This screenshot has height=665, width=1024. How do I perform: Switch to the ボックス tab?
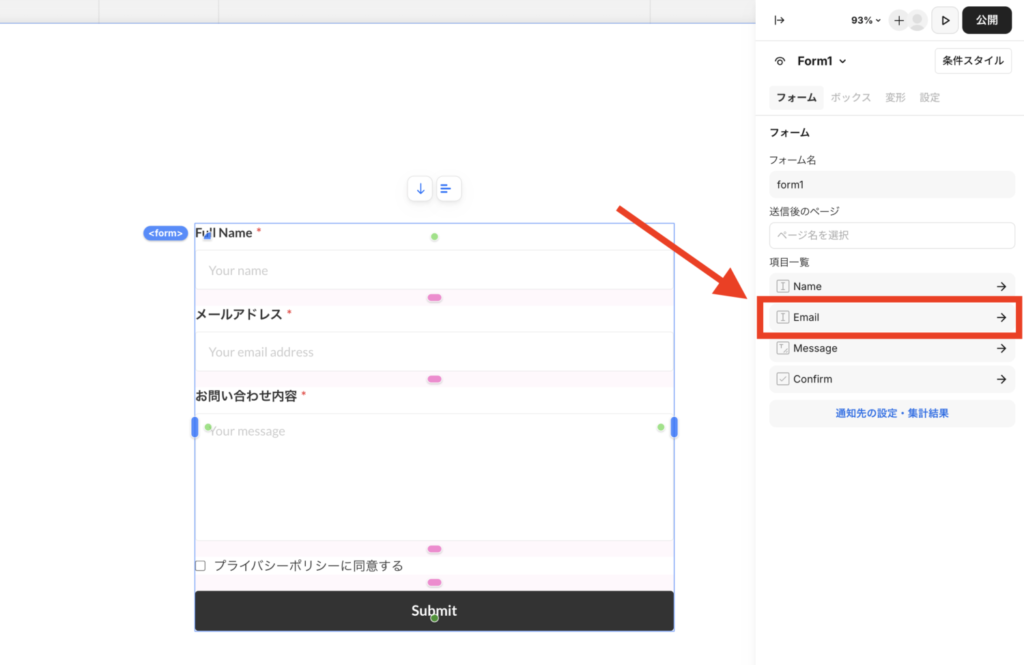[850, 97]
